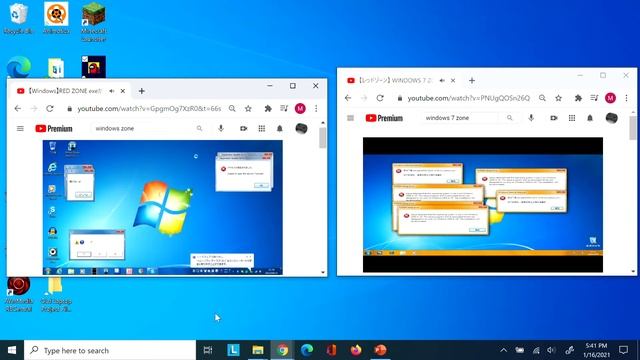Click right window address bar URL
Screen dimensions: 640x360
coord(469,98)
